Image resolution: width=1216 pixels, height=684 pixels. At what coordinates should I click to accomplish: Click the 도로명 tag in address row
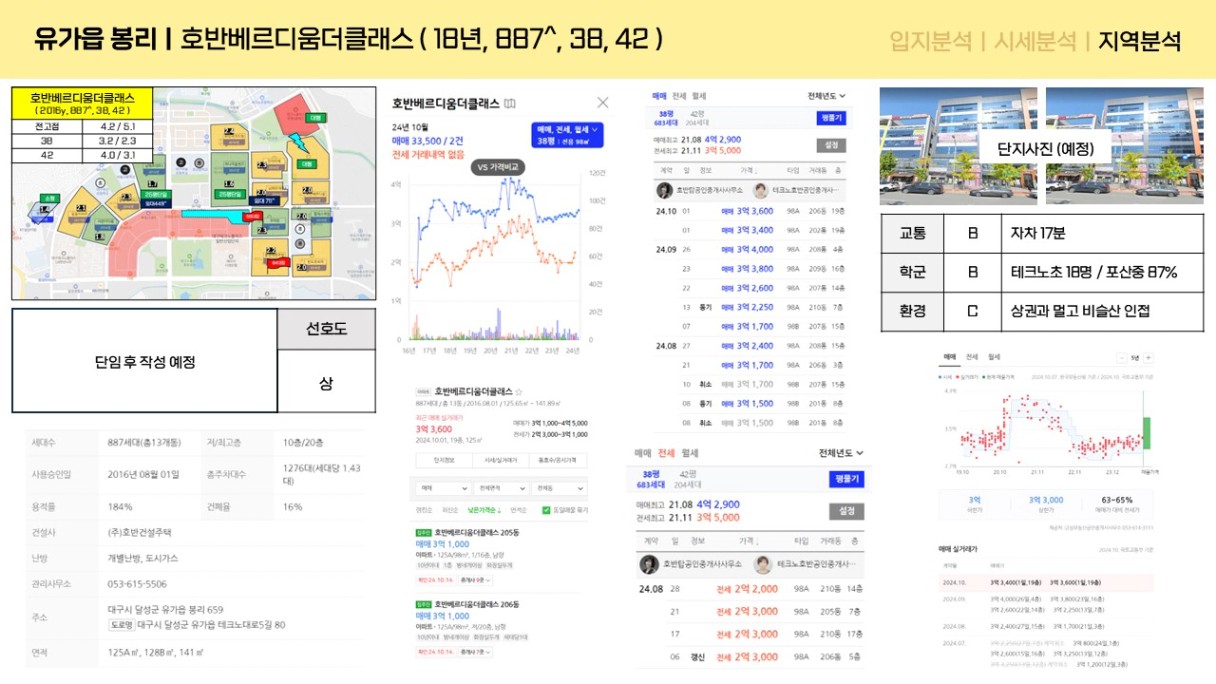point(121,625)
